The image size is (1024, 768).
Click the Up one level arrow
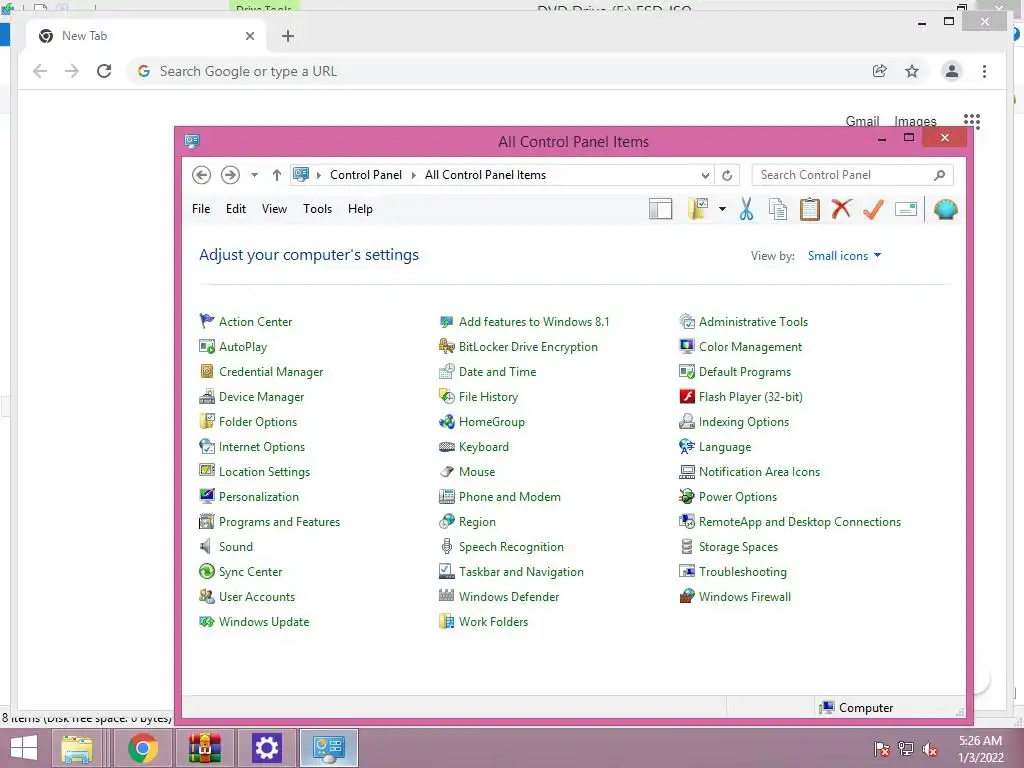(277, 175)
